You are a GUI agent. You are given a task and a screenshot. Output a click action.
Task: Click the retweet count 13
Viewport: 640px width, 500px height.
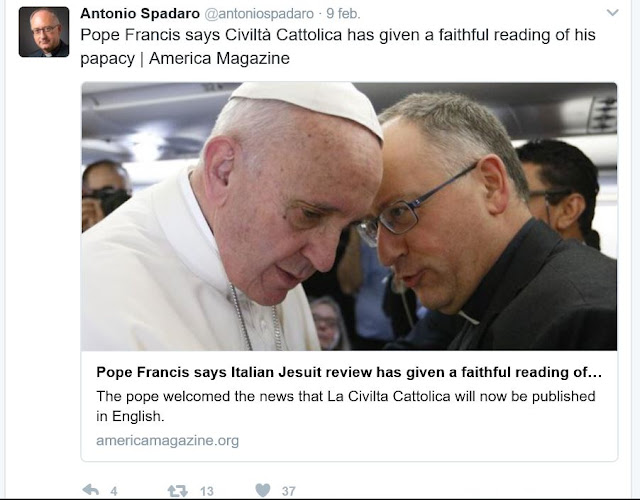pyautogui.click(x=207, y=491)
